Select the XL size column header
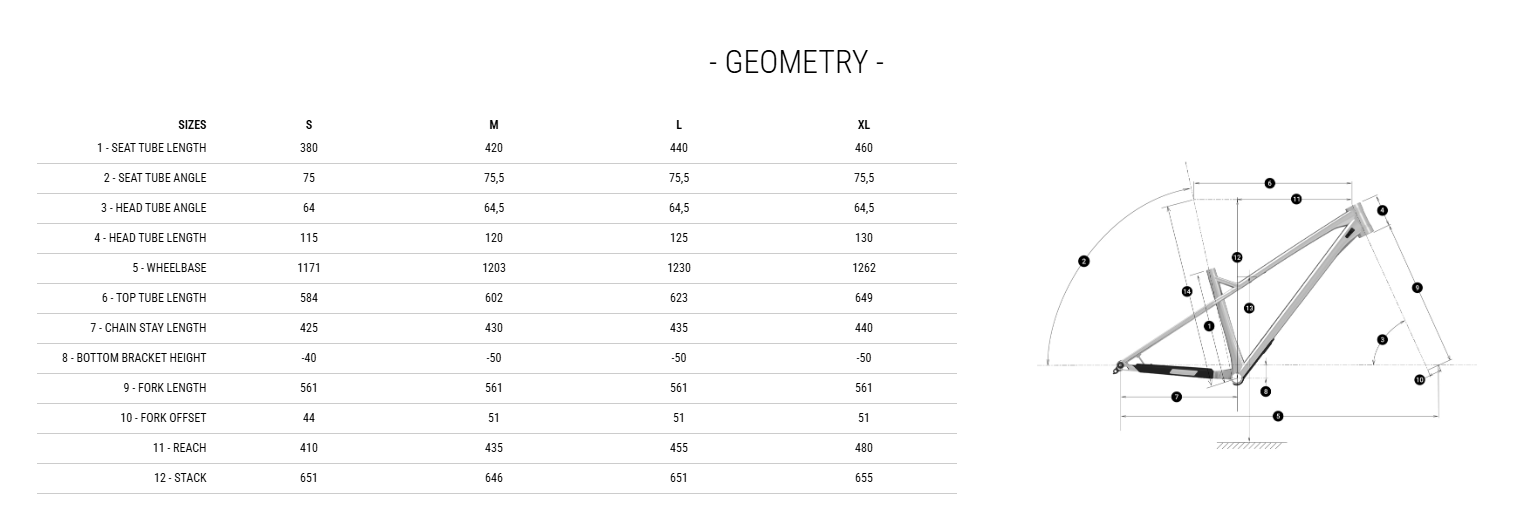Image resolution: width=1531 pixels, height=522 pixels. (864, 125)
